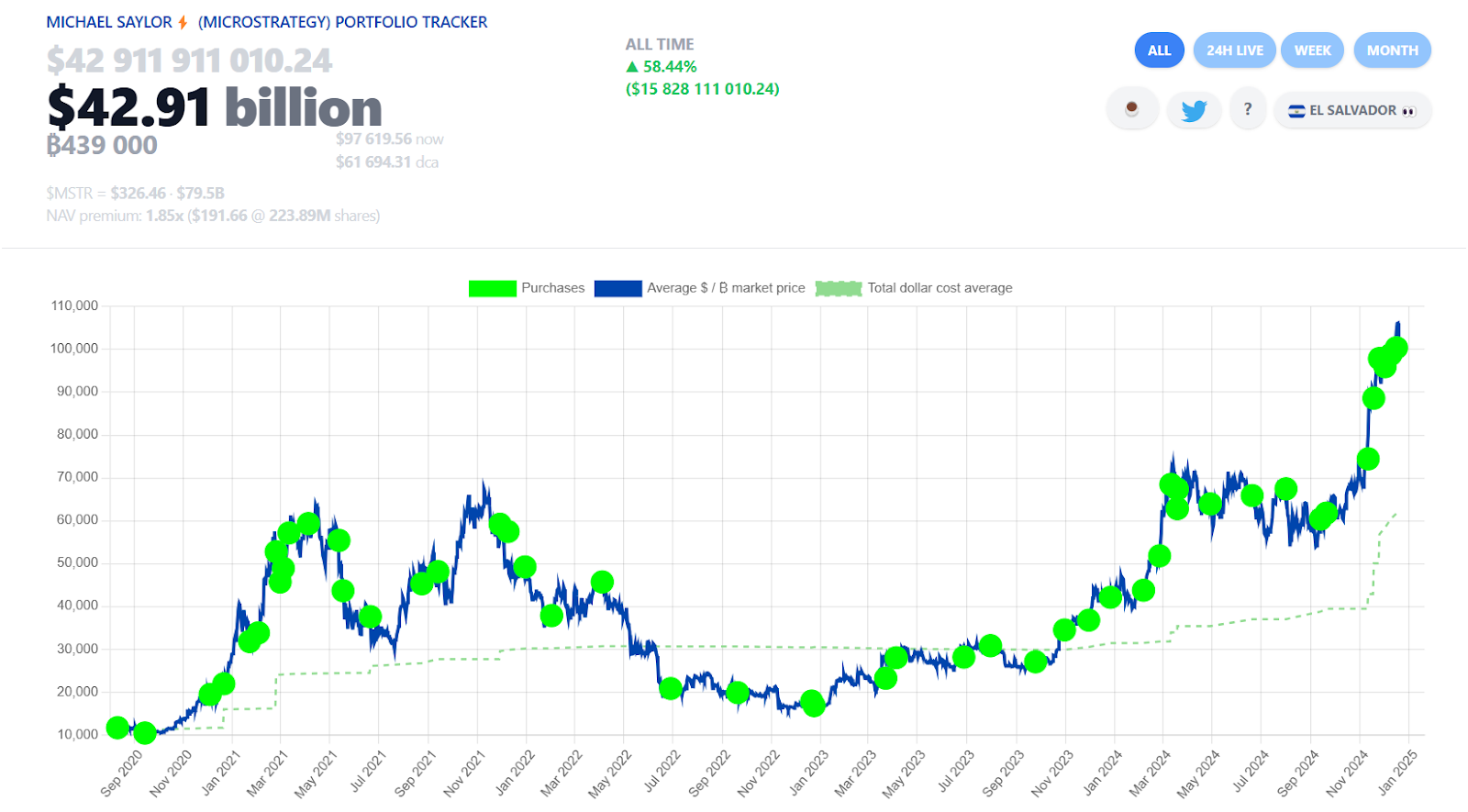Click the El Salvador flag icon
Image resolution: width=1468 pixels, height=812 pixels.
(x=1296, y=111)
